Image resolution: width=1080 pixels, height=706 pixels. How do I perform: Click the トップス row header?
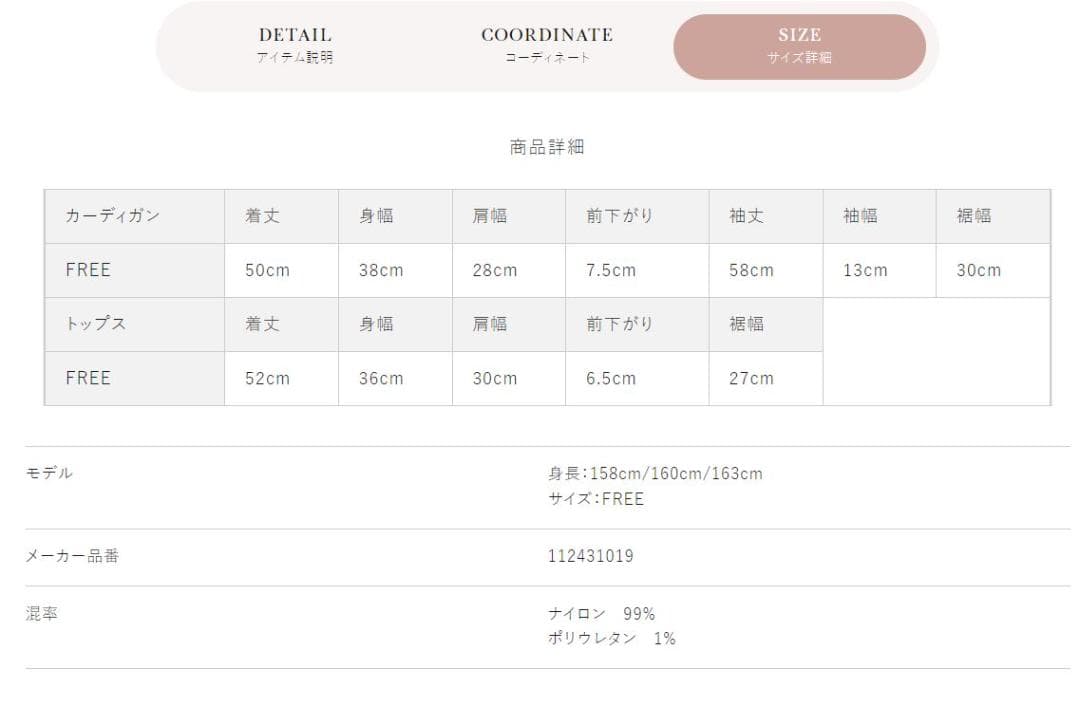tap(135, 324)
